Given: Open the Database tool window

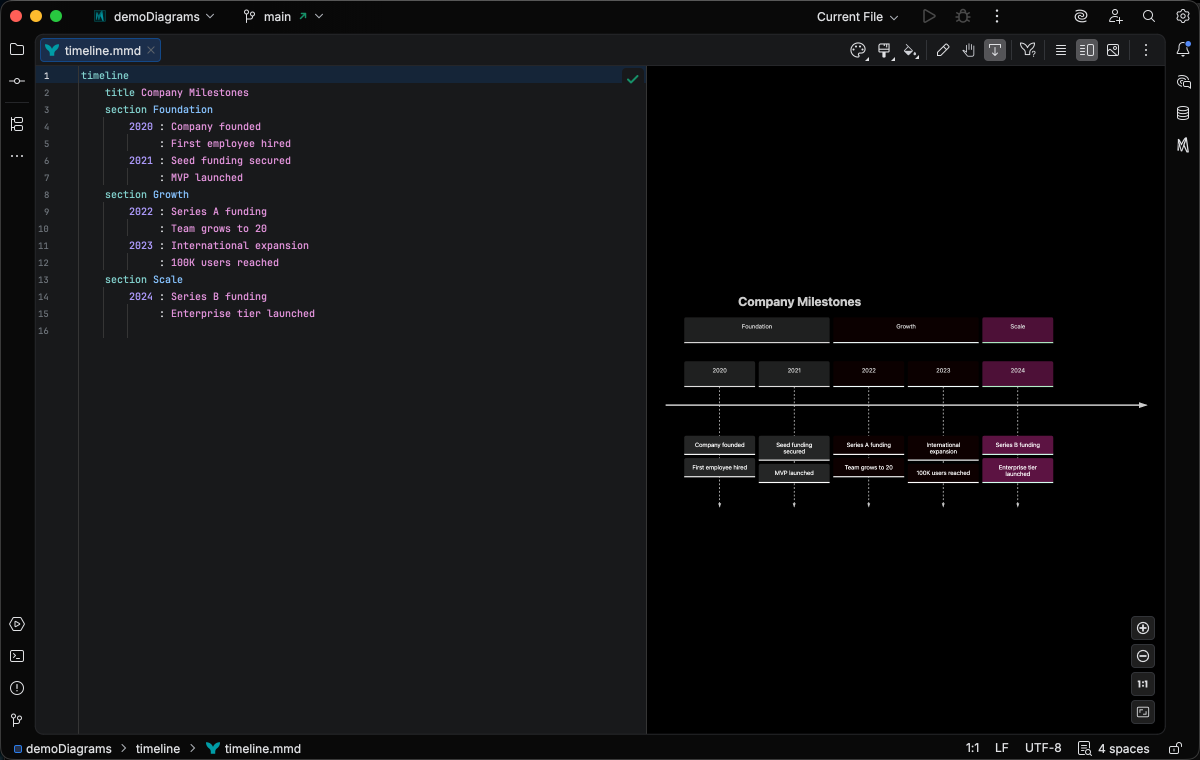Looking at the screenshot, I should pyautogui.click(x=1183, y=113).
